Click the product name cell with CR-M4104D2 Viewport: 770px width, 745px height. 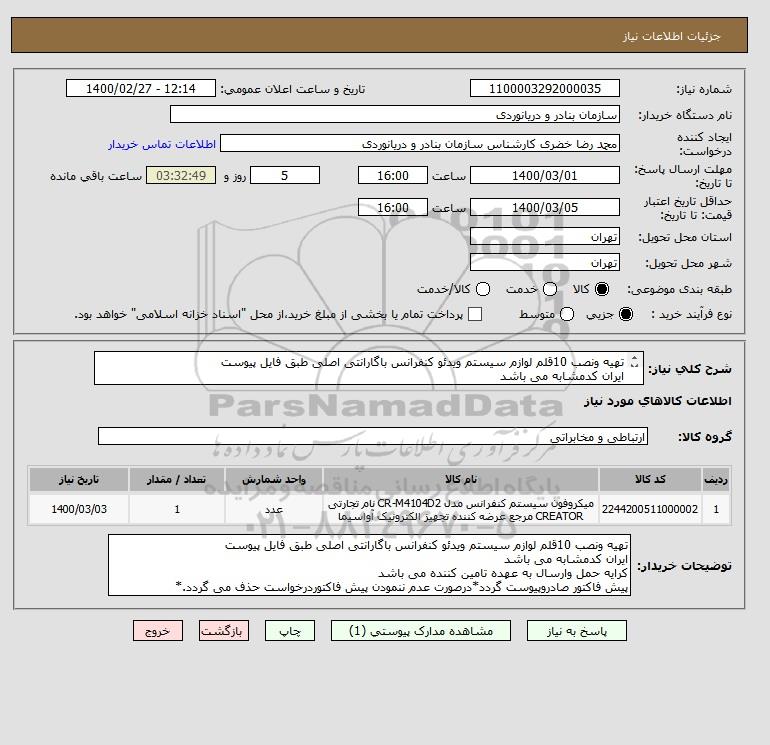[461, 509]
